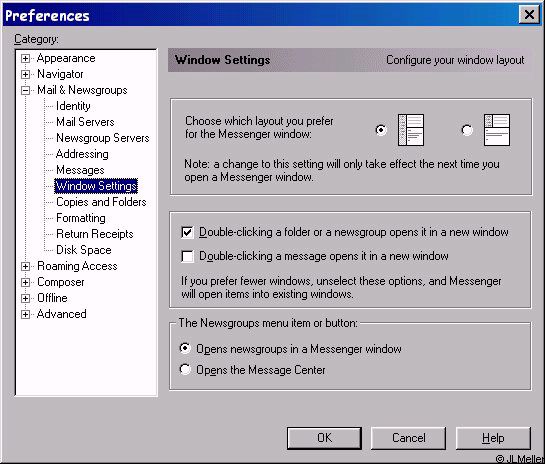The image size is (545, 464).
Task: Click the Cancel button
Action: point(408,438)
